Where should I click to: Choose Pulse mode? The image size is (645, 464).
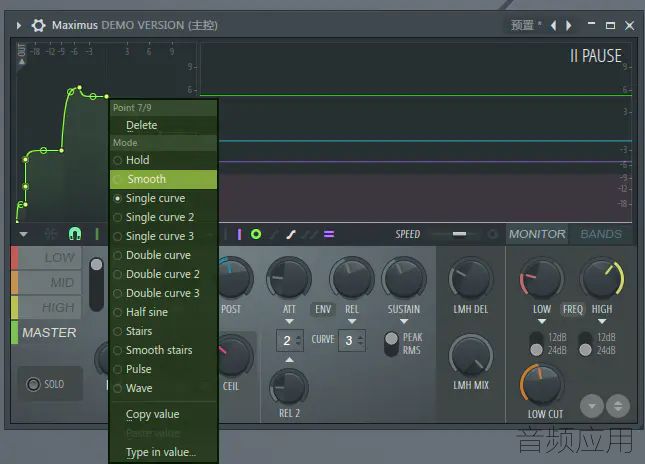point(163,369)
